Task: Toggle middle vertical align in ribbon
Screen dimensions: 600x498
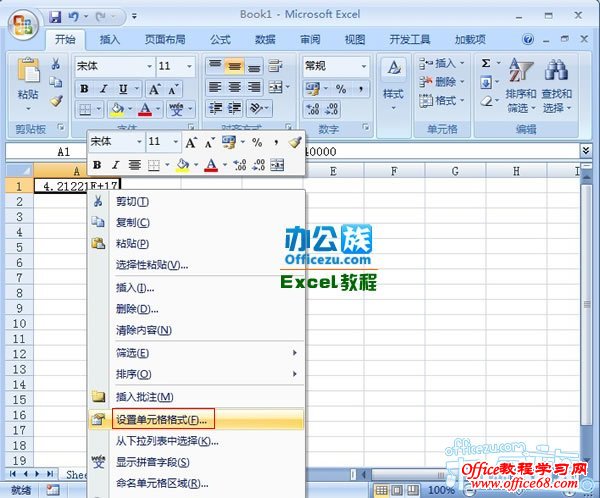Action: (x=234, y=66)
